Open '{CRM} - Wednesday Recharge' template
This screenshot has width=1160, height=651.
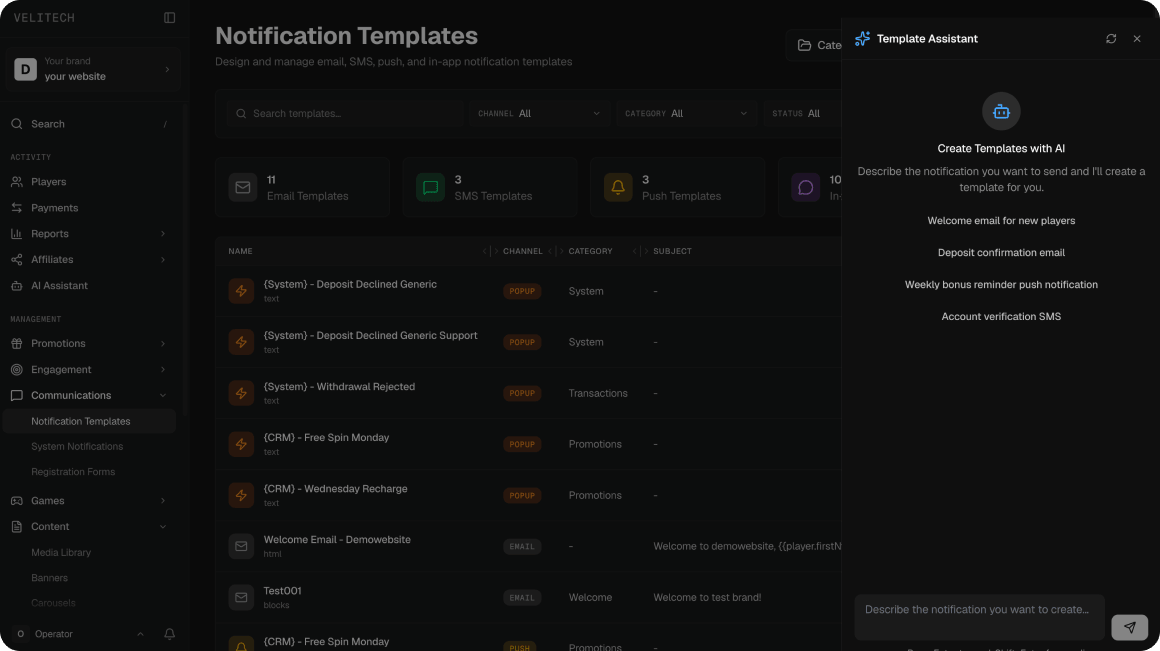tap(335, 489)
